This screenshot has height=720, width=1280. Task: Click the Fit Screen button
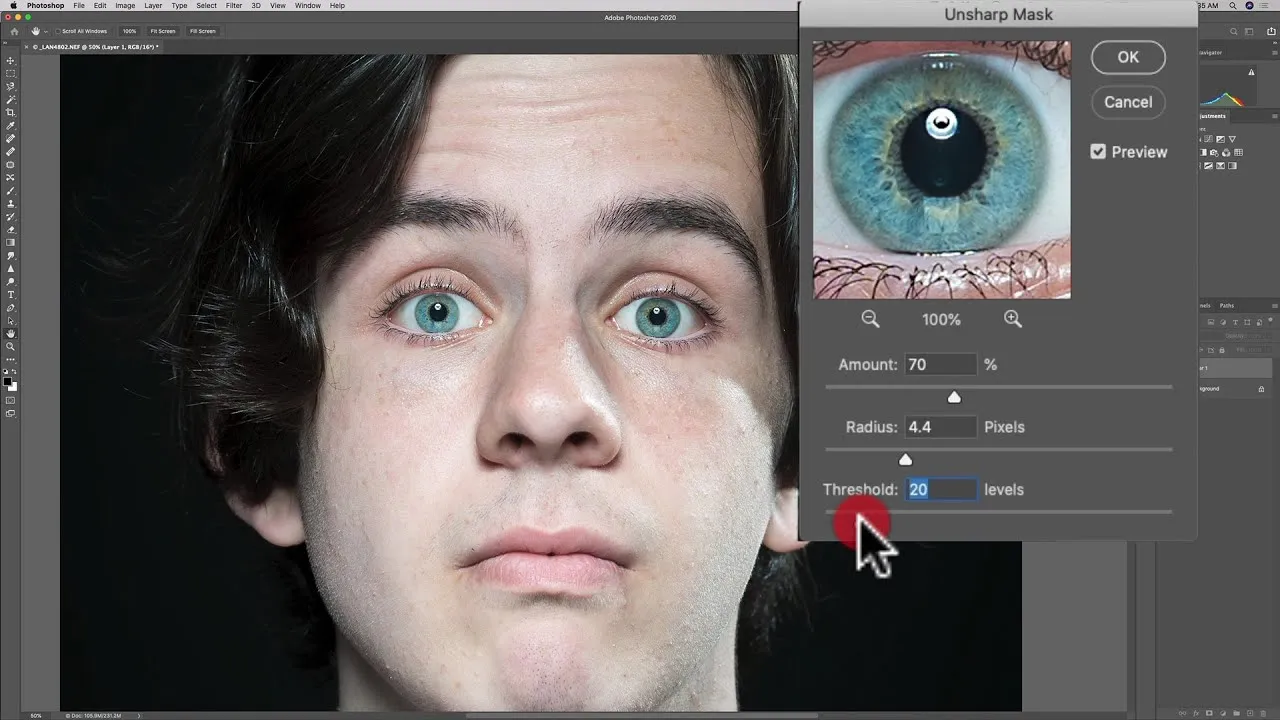pyautogui.click(x=162, y=31)
